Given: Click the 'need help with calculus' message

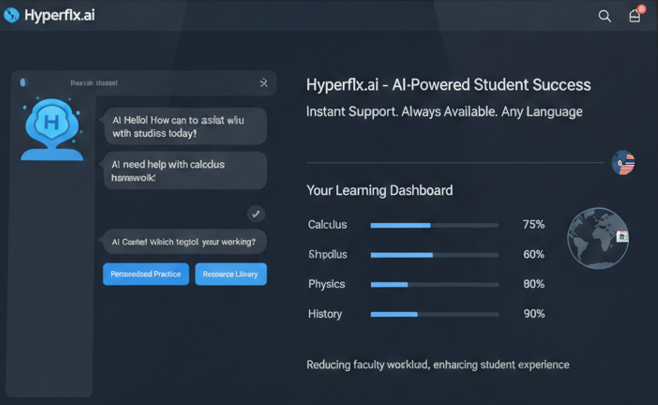Looking at the screenshot, I should click(185, 170).
